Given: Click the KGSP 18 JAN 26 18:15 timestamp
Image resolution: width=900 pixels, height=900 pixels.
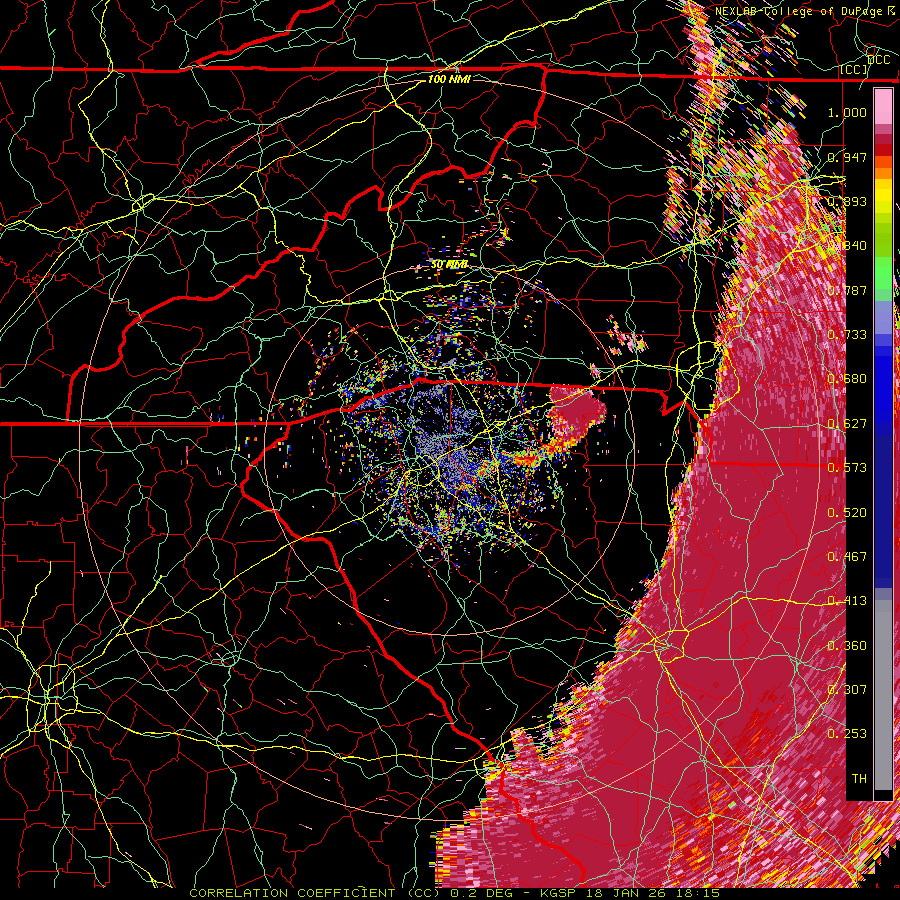Looking at the screenshot, I should 630,893.
